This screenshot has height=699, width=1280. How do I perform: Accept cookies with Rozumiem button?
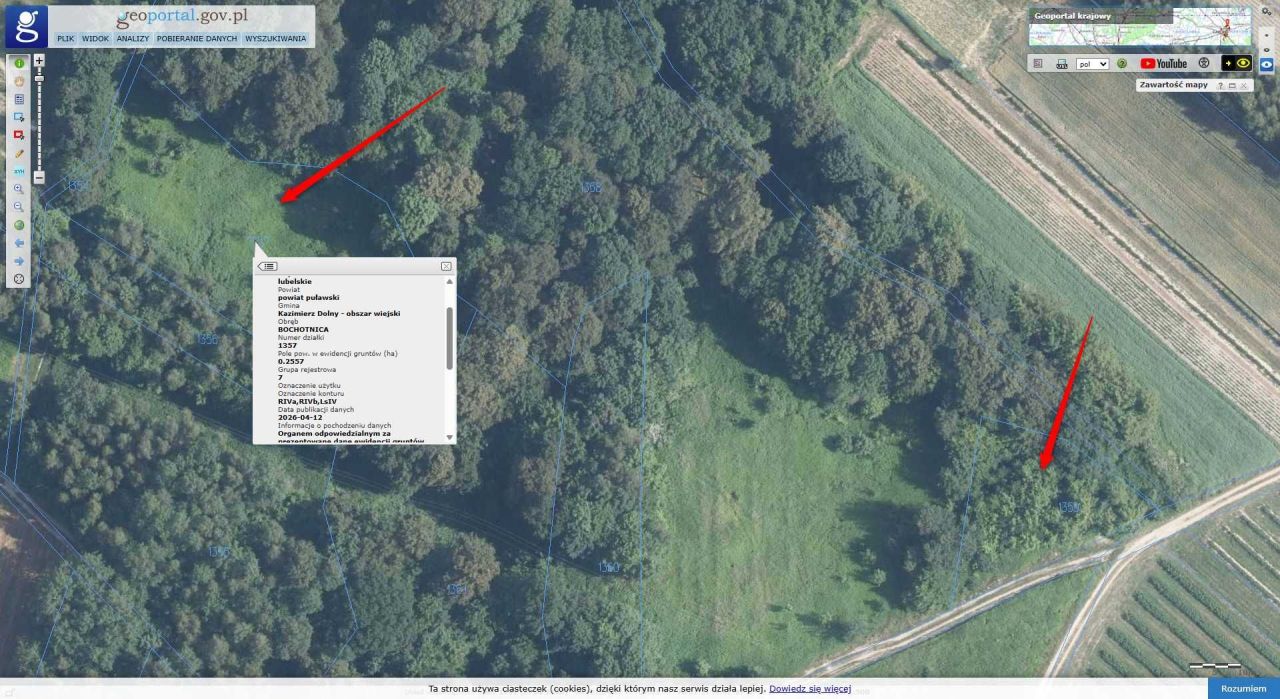(x=1244, y=688)
